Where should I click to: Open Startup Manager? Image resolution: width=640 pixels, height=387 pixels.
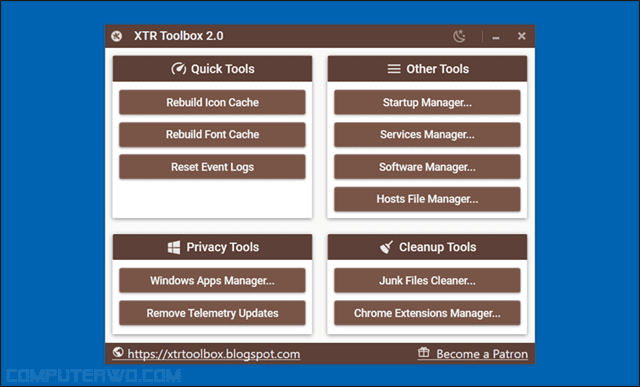427,102
